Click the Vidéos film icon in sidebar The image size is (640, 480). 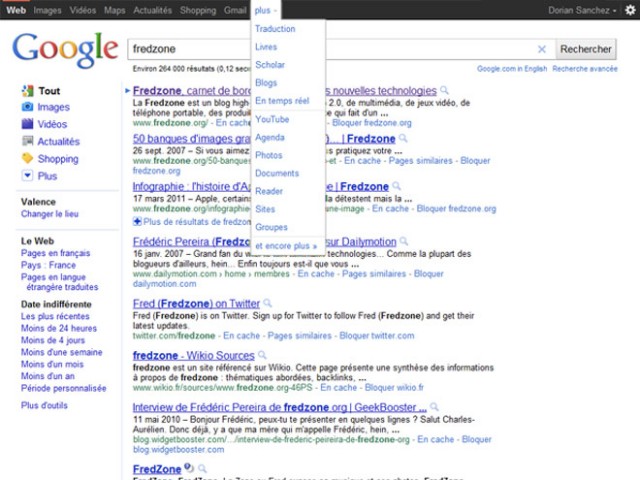pyautogui.click(x=27, y=124)
